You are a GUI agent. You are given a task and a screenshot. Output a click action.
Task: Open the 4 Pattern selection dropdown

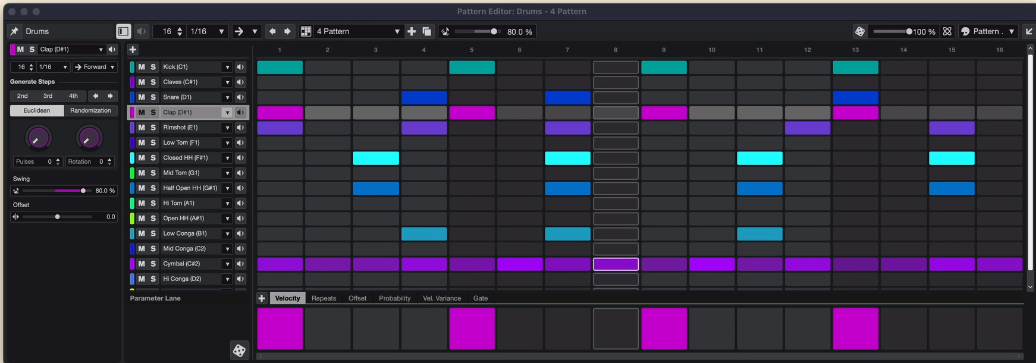point(358,31)
